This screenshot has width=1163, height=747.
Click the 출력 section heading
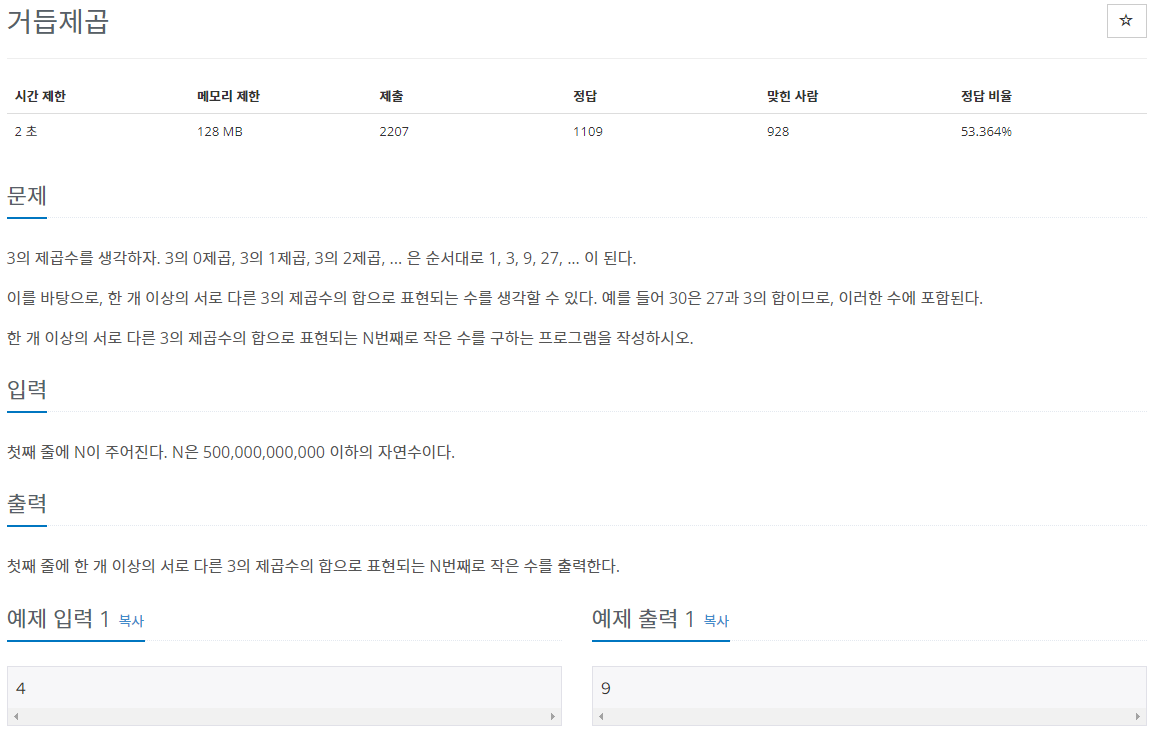tap(27, 504)
